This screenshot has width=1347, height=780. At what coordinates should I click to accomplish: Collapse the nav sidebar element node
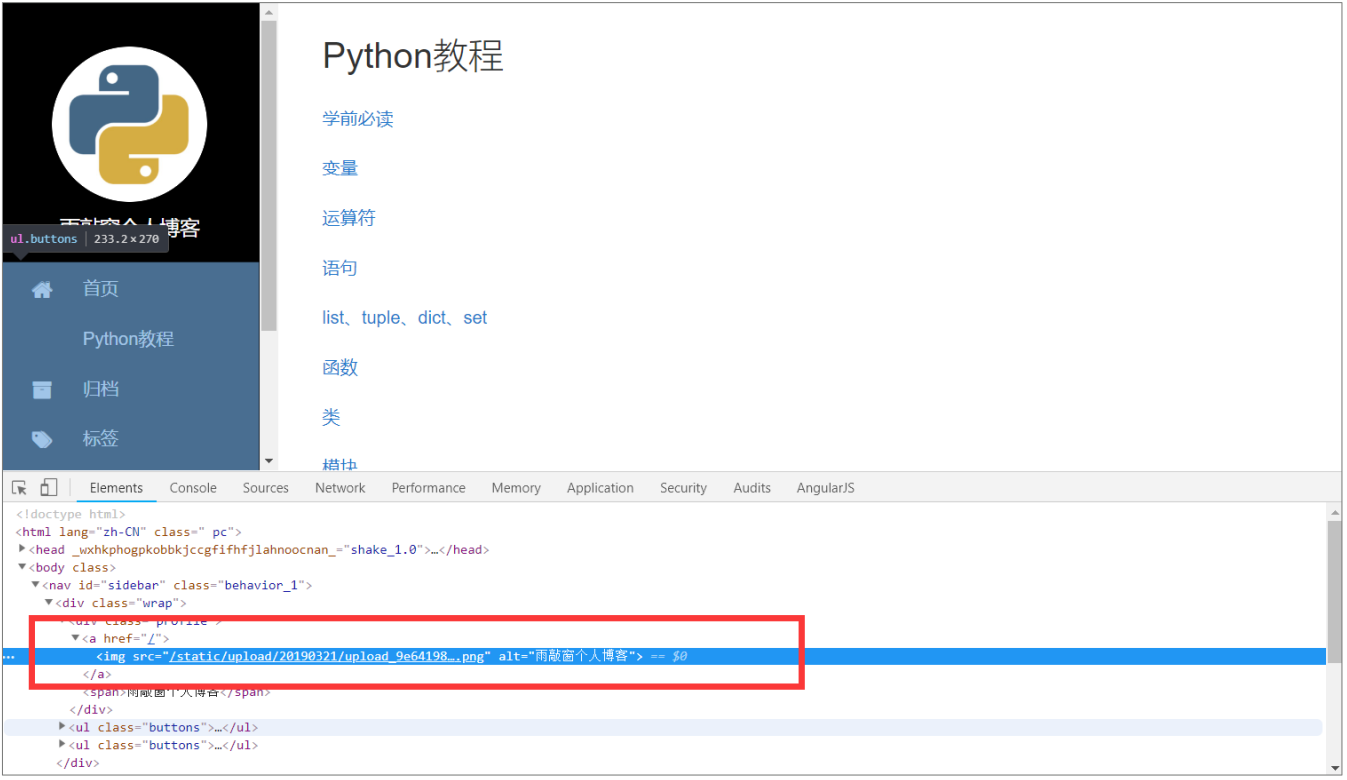(36, 585)
